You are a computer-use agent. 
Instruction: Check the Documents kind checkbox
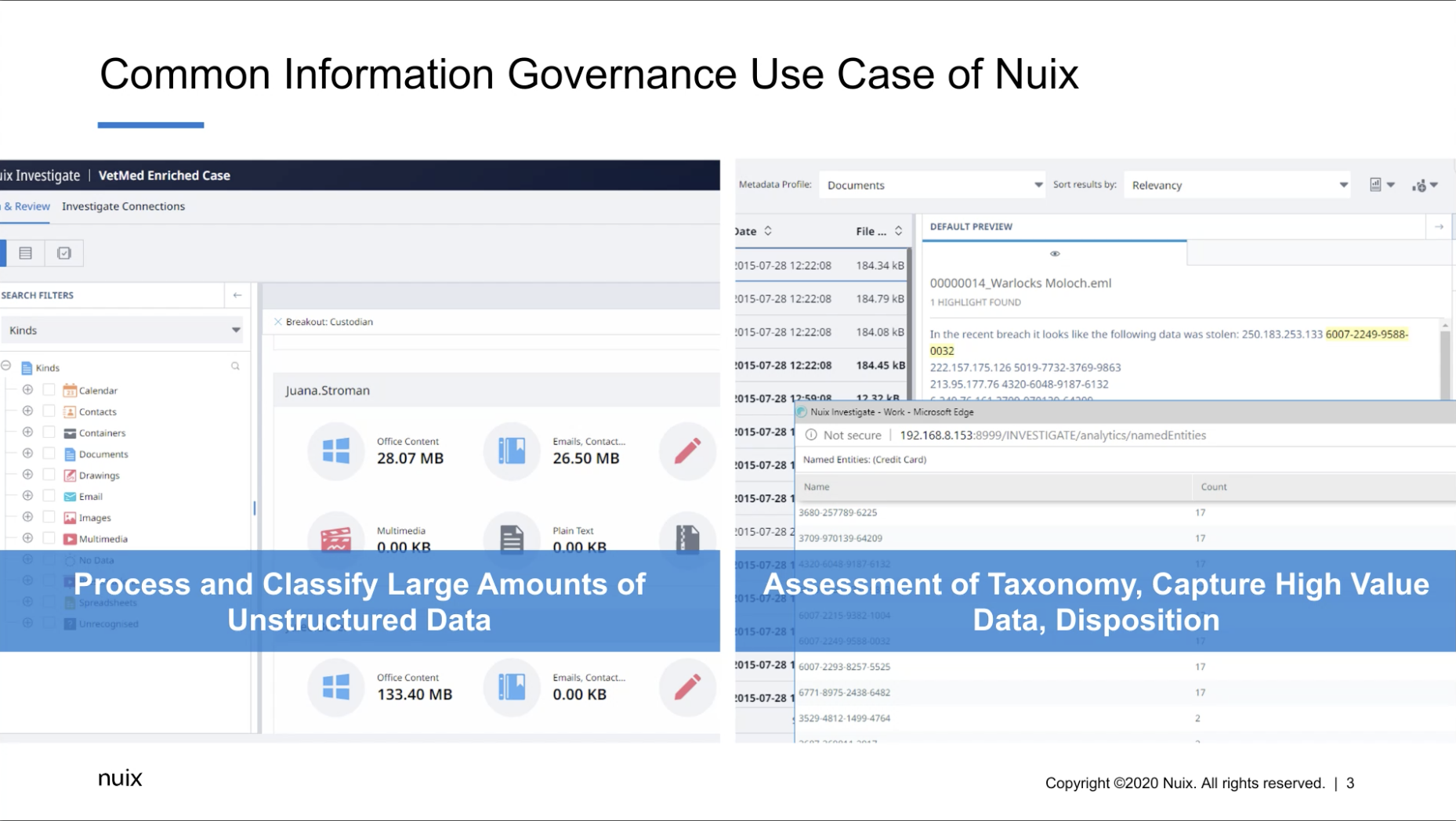[x=49, y=454]
